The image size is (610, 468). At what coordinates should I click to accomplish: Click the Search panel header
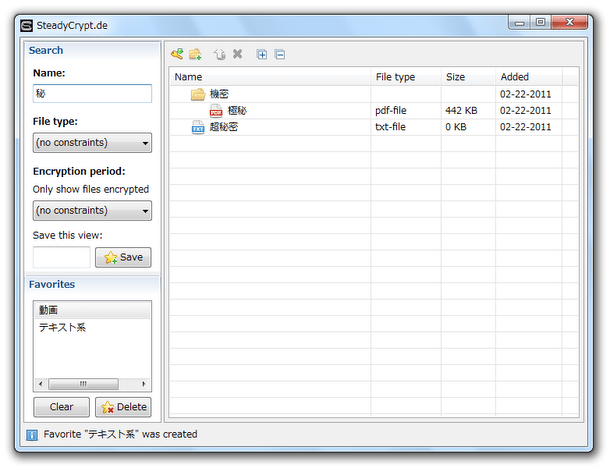click(92, 50)
